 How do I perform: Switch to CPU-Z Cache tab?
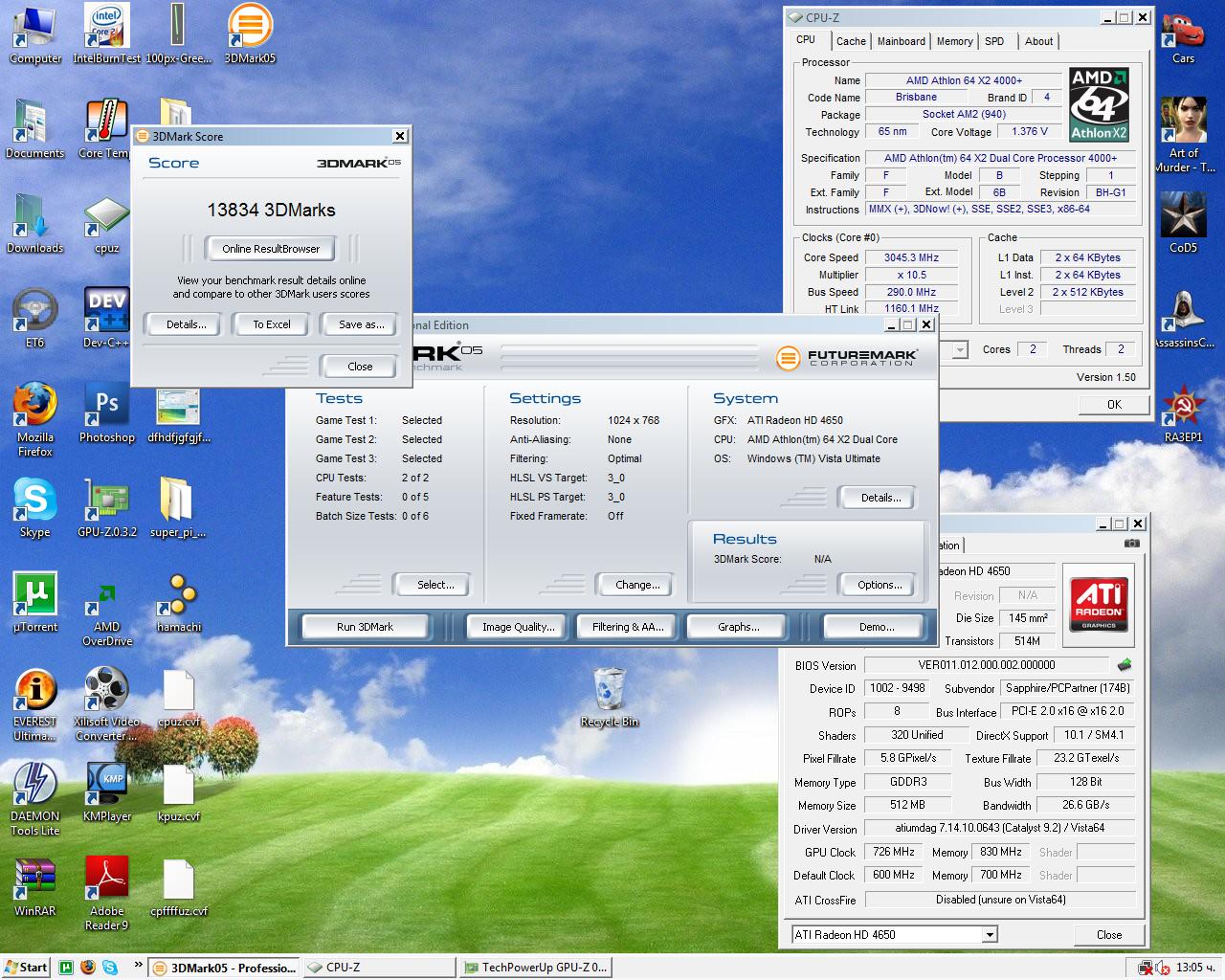(850, 41)
